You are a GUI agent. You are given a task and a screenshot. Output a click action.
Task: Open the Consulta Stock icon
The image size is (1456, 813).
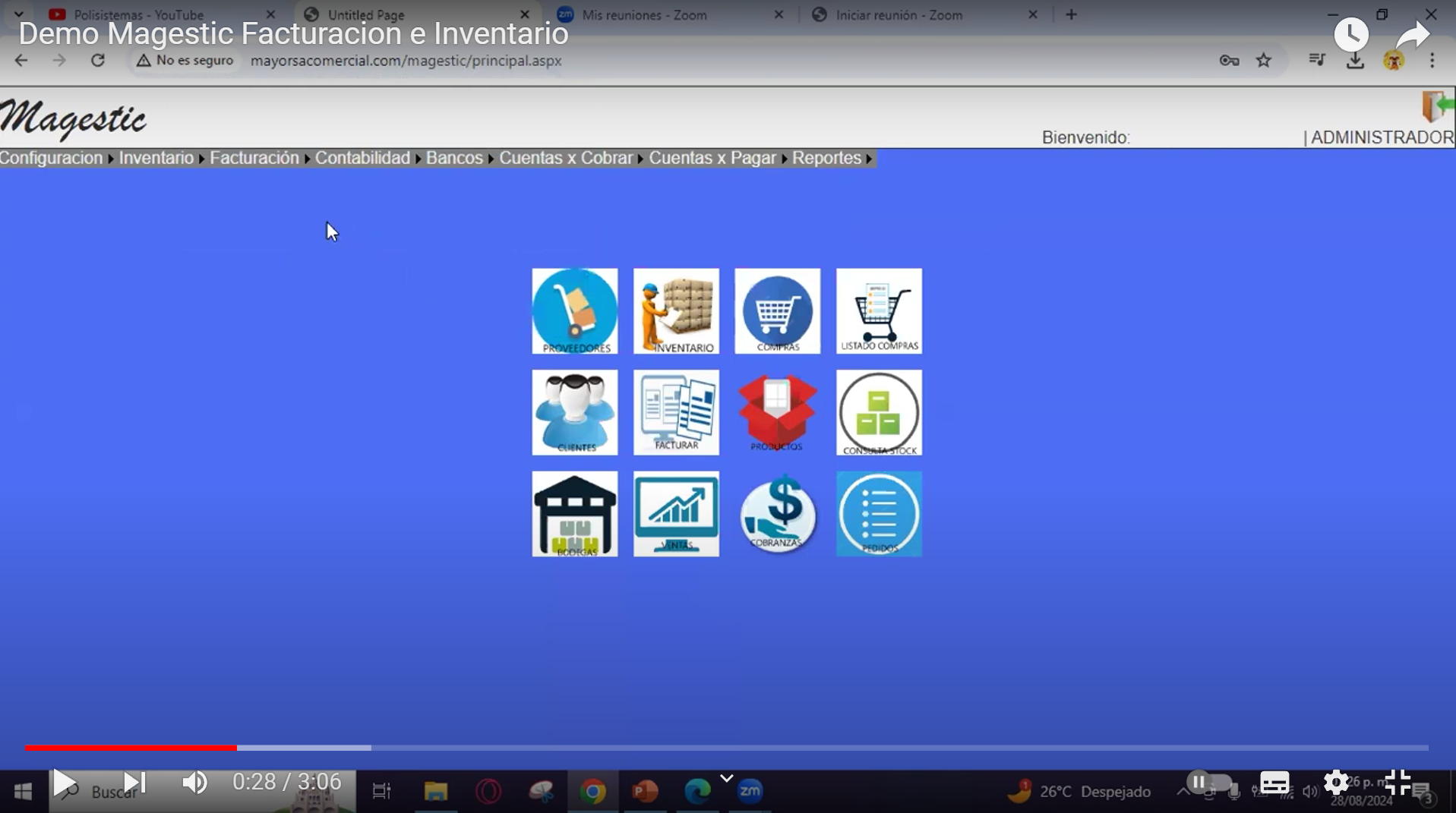click(879, 412)
